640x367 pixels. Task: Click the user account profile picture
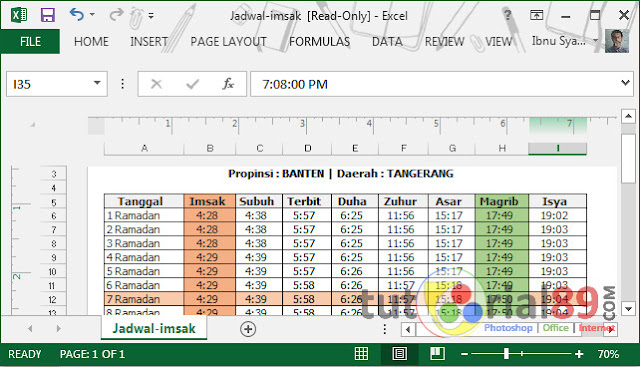(x=617, y=41)
